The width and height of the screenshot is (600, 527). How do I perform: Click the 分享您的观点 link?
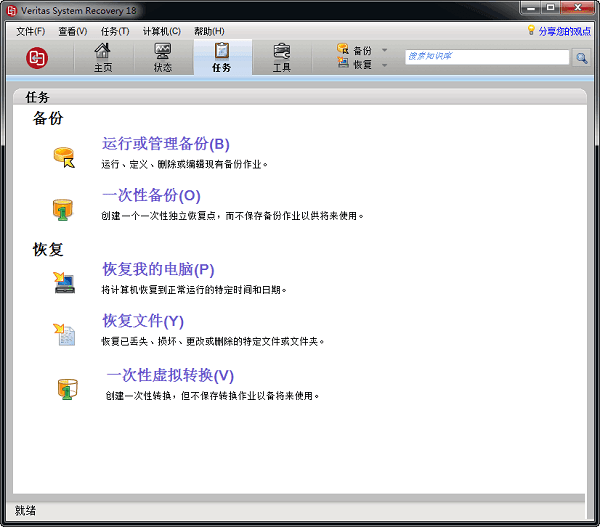pos(565,31)
